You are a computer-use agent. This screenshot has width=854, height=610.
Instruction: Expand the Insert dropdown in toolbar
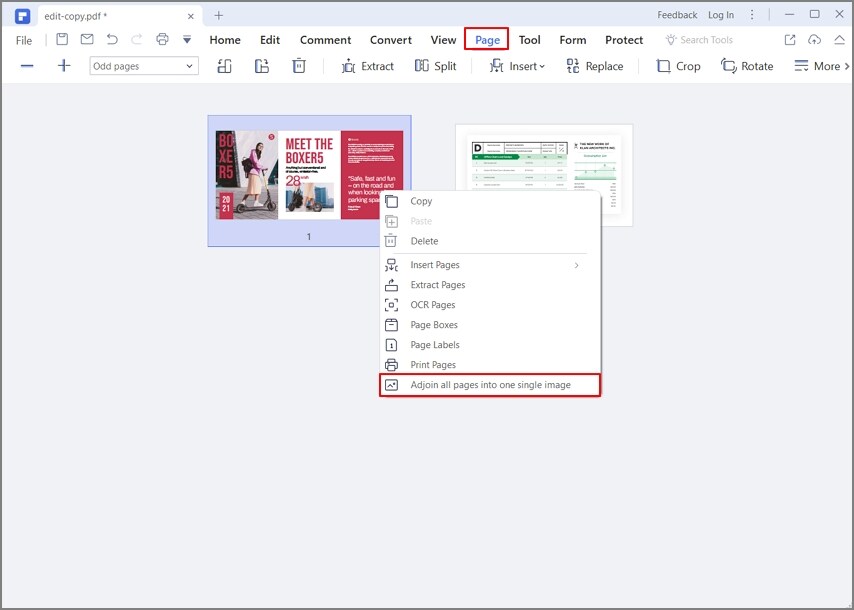tap(517, 66)
